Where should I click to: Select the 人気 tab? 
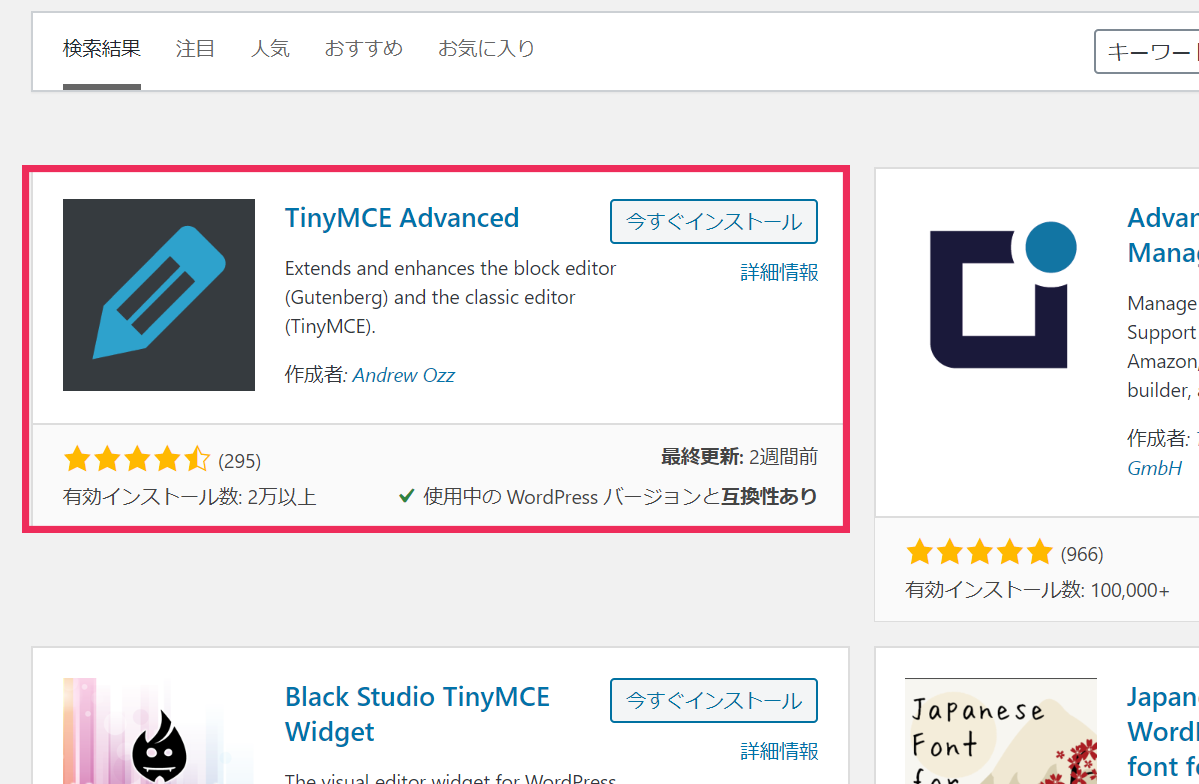click(x=270, y=48)
